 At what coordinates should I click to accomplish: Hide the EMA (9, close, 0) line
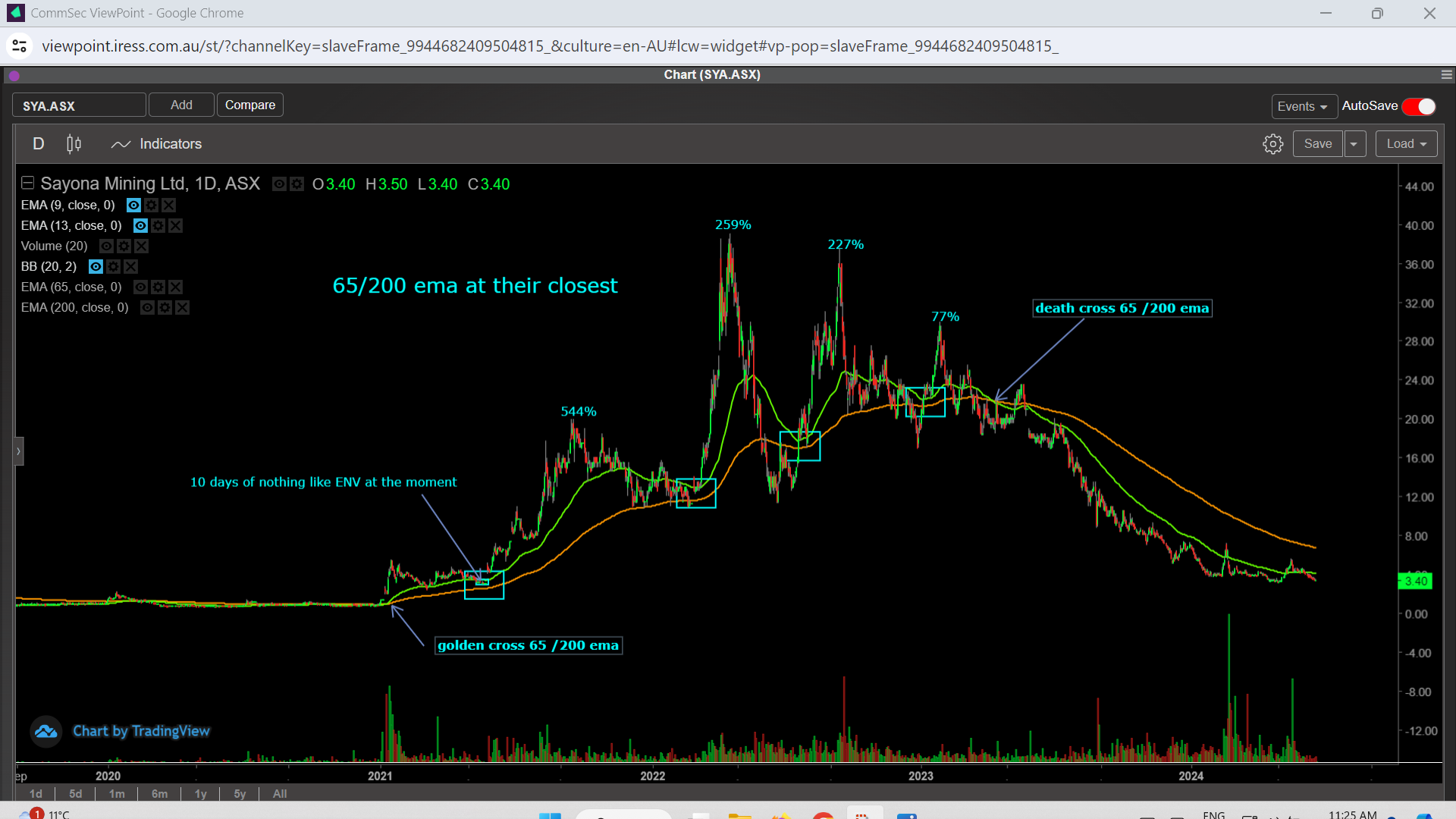tap(133, 206)
